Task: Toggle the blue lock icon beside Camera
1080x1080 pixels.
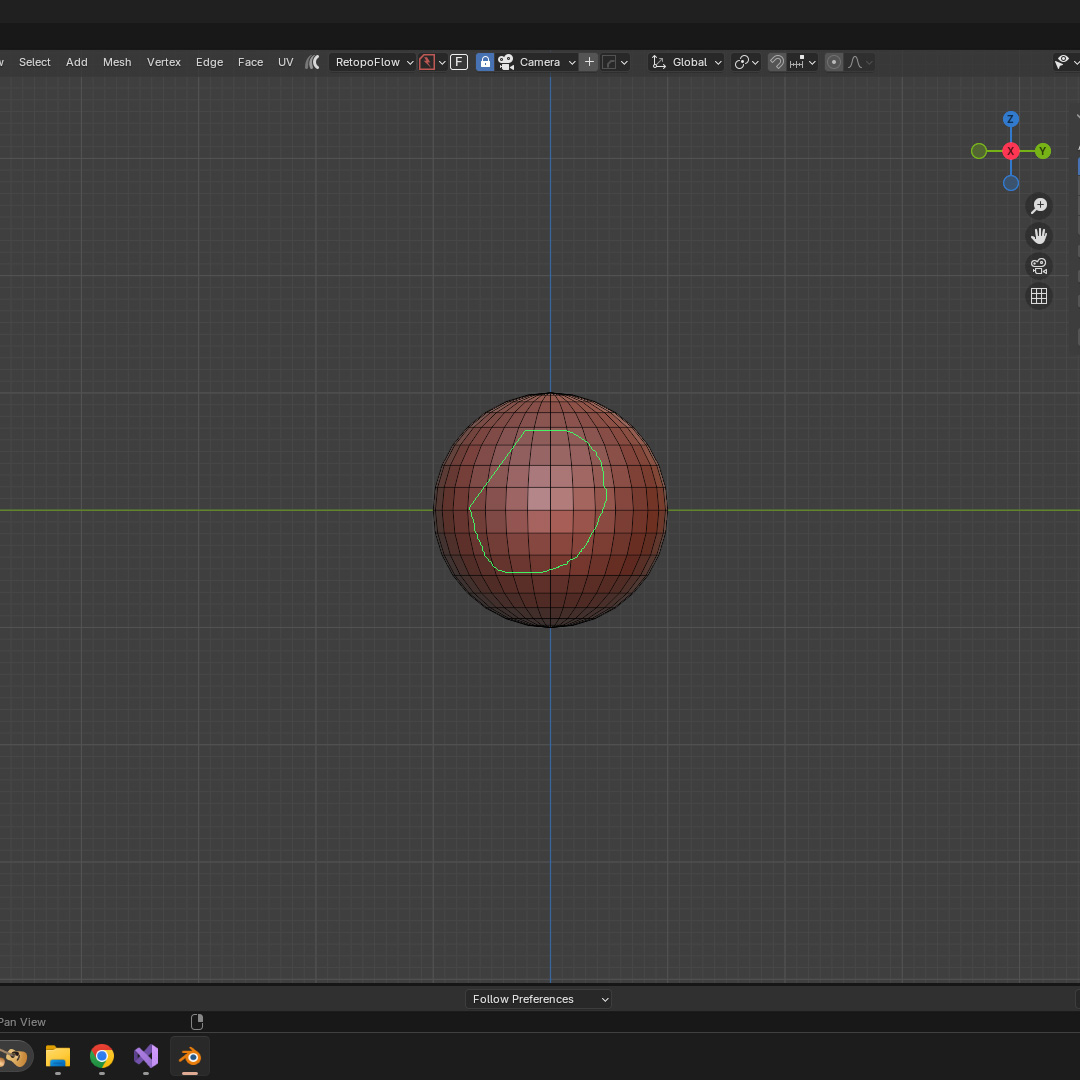Action: point(485,62)
